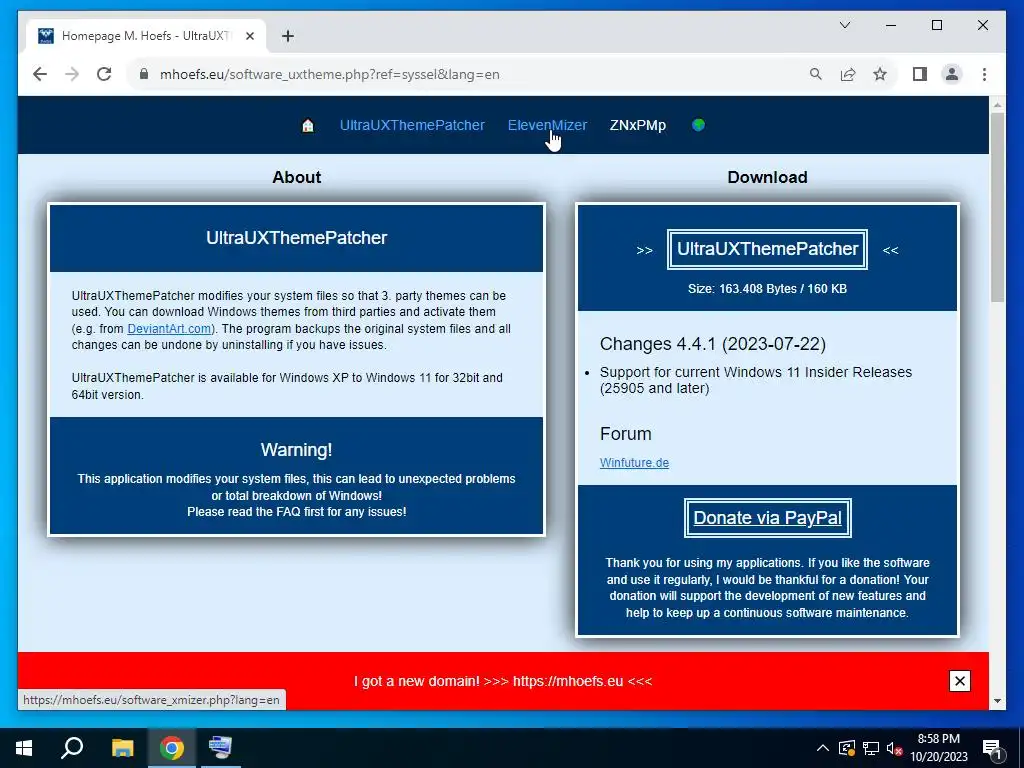Screen dimensions: 1024x768
Task: Open network status tray icon
Action: [x=871, y=748]
